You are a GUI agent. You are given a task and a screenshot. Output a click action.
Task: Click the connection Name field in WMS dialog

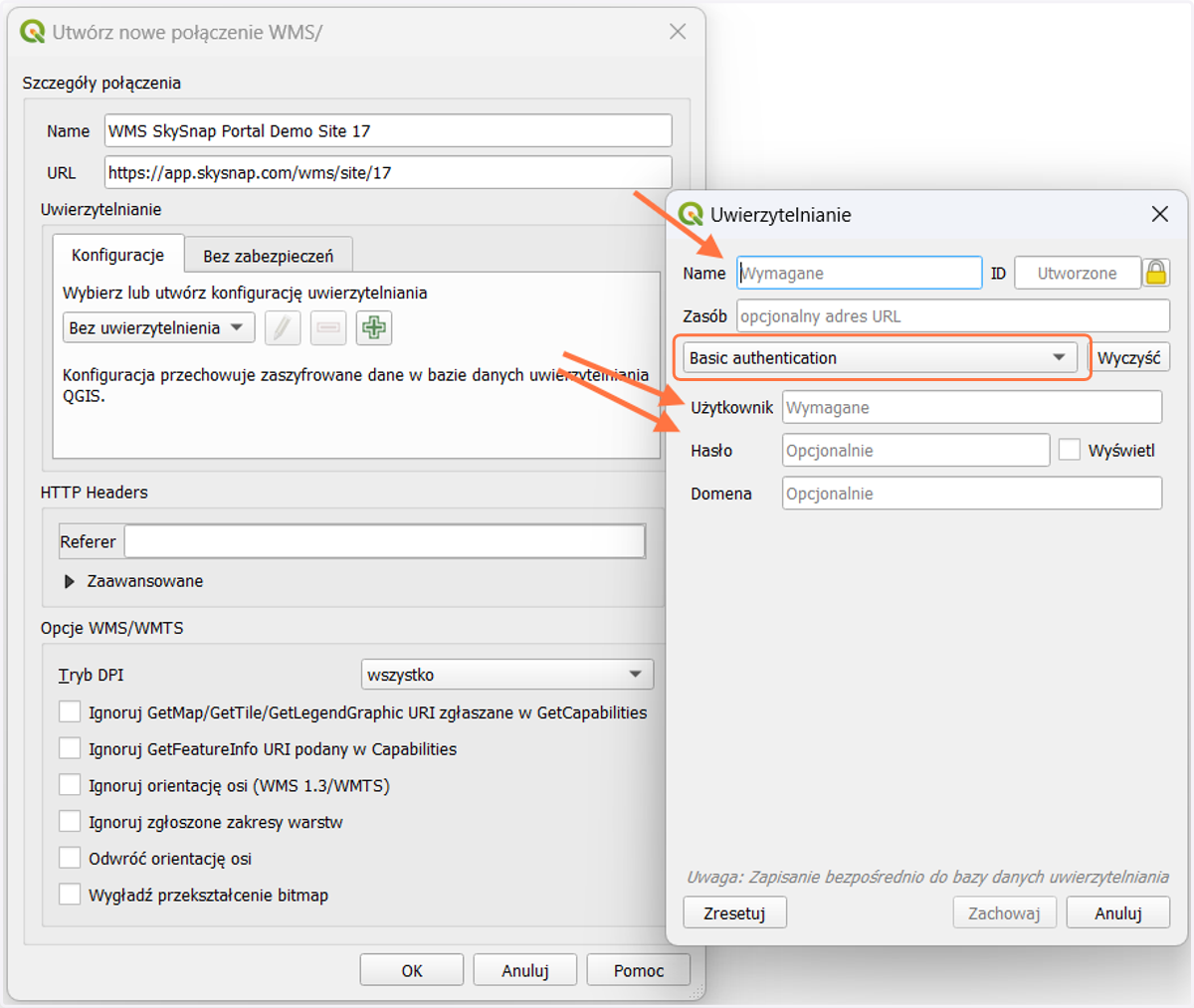(x=388, y=131)
